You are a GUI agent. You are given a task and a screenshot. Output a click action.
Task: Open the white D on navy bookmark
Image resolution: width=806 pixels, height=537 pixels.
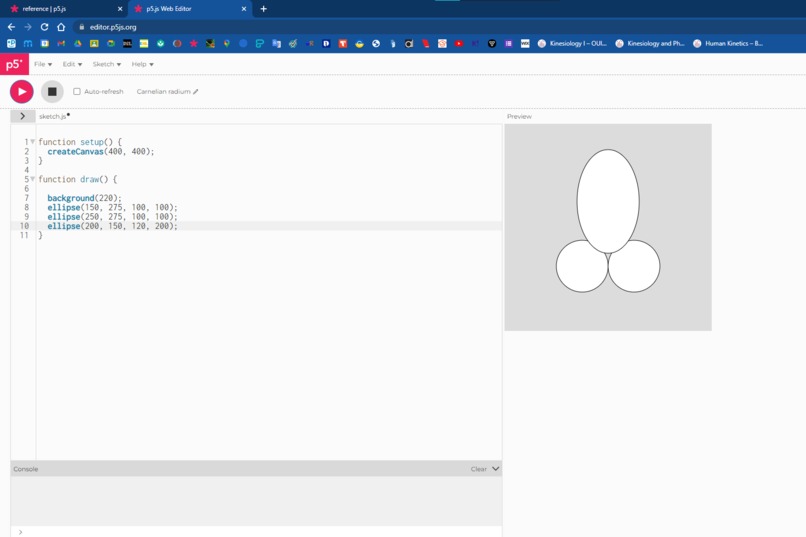pyautogui.click(x=326, y=44)
